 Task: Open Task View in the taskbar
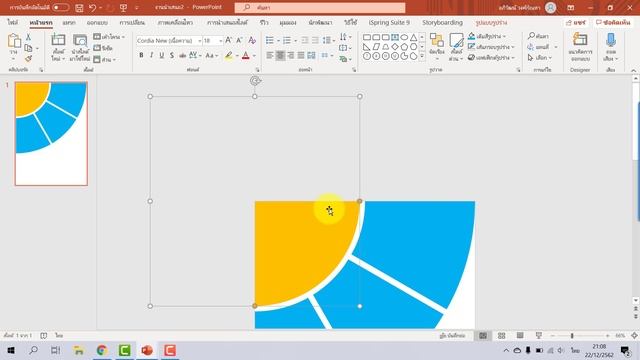click(x=56, y=350)
